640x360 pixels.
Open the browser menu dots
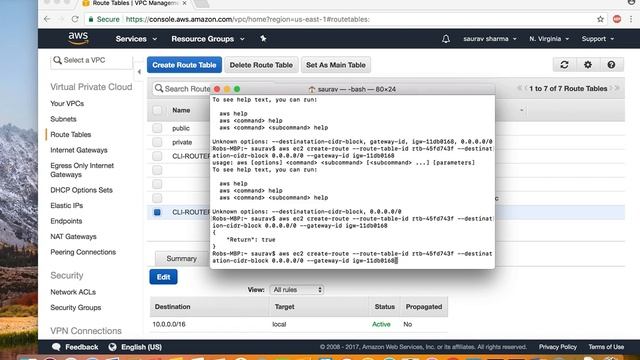(x=631, y=19)
